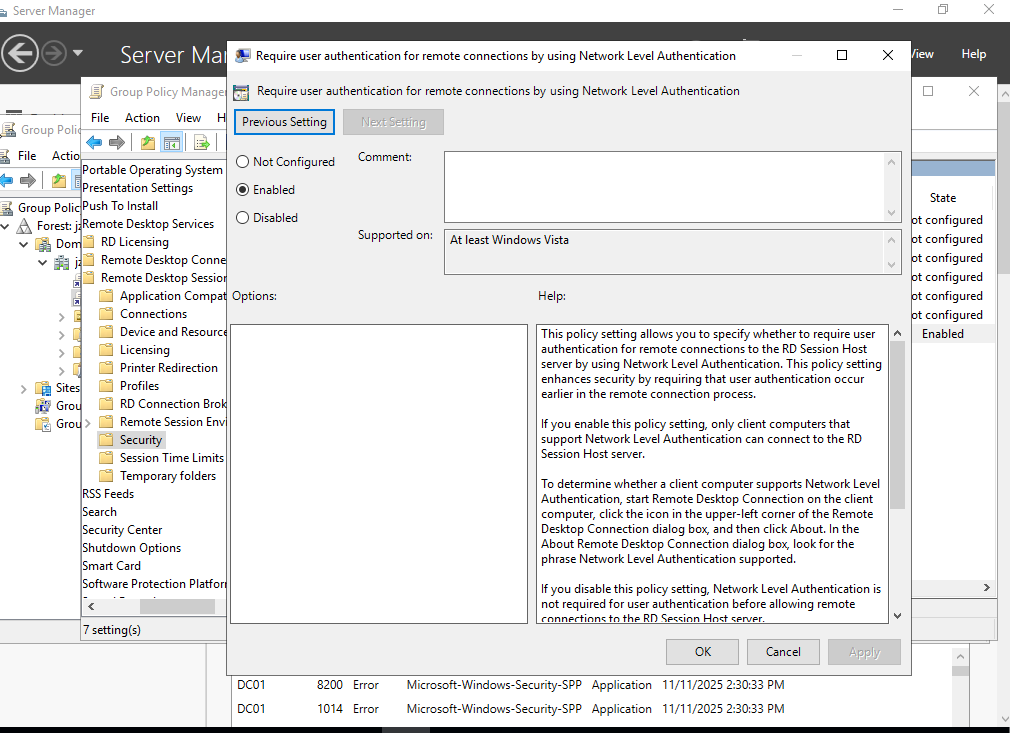Click the Server Manager back navigation arrow

tap(20, 52)
